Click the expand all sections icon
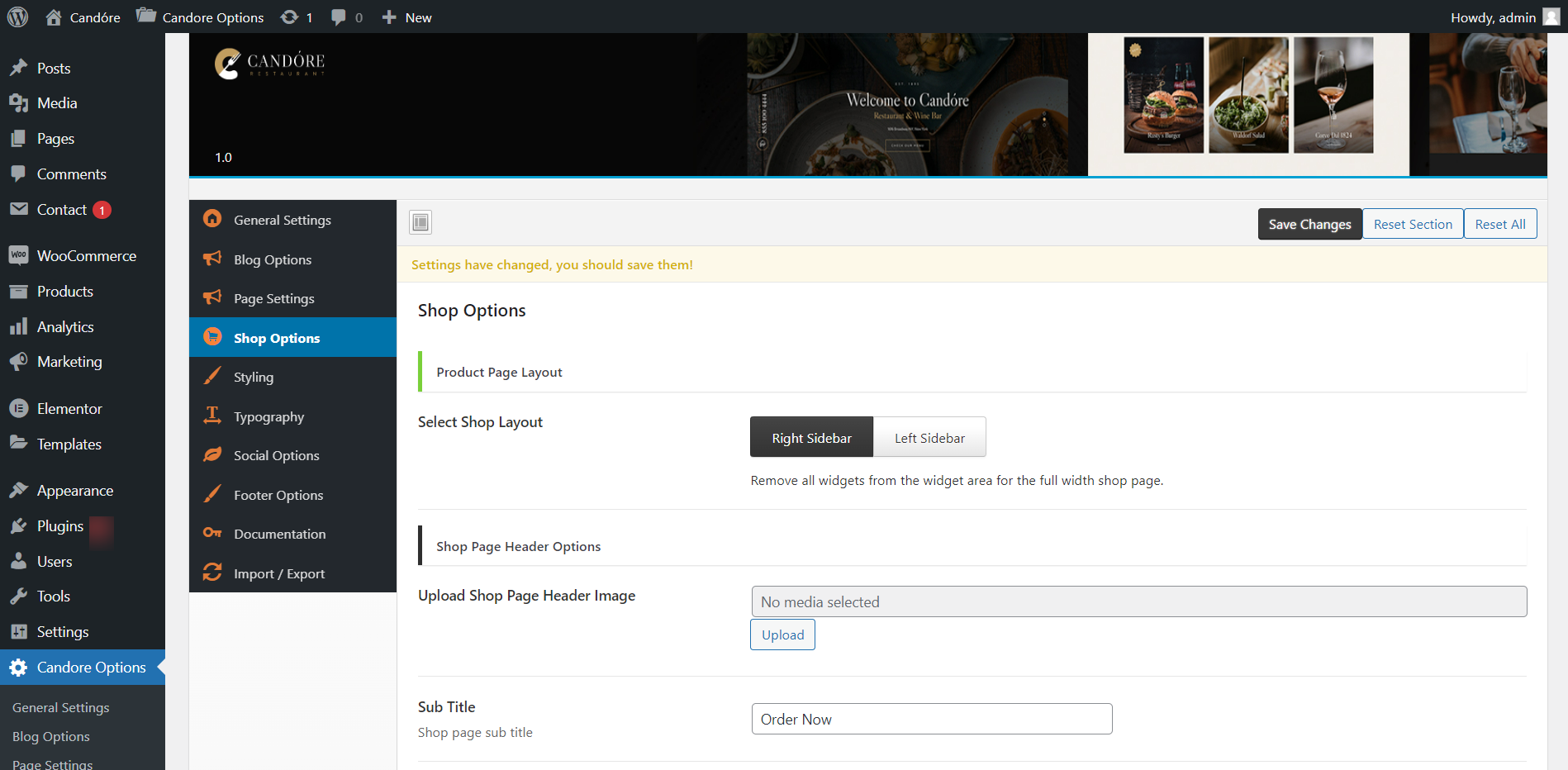The height and width of the screenshot is (770, 1568). point(421,222)
